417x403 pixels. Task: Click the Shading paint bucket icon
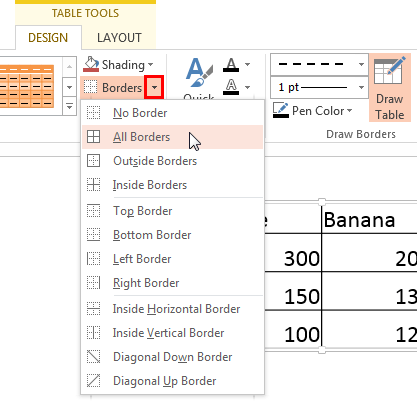pos(91,64)
